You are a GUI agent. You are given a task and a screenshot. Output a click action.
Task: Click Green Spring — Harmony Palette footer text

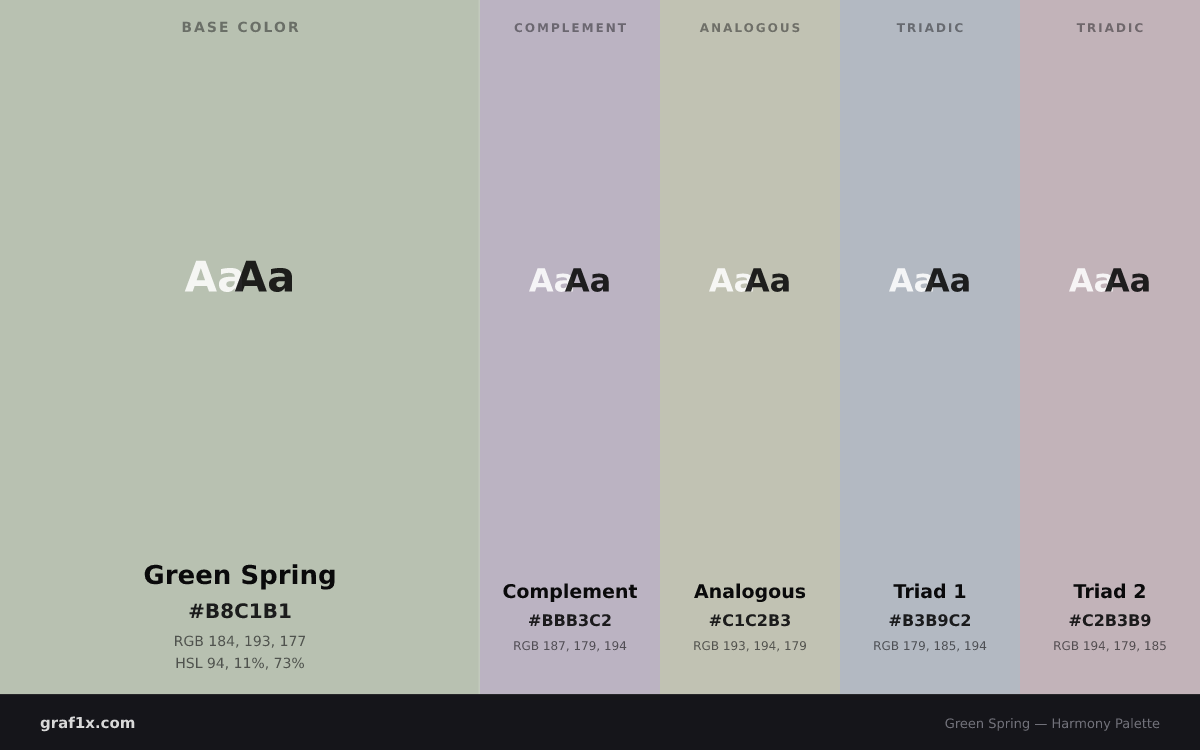[x=1052, y=724]
